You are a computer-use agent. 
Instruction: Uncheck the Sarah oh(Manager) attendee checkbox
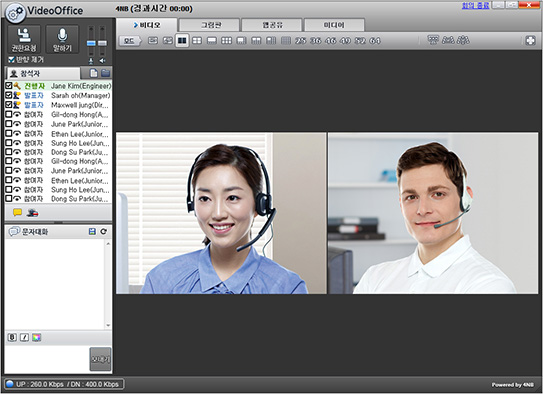9,95
